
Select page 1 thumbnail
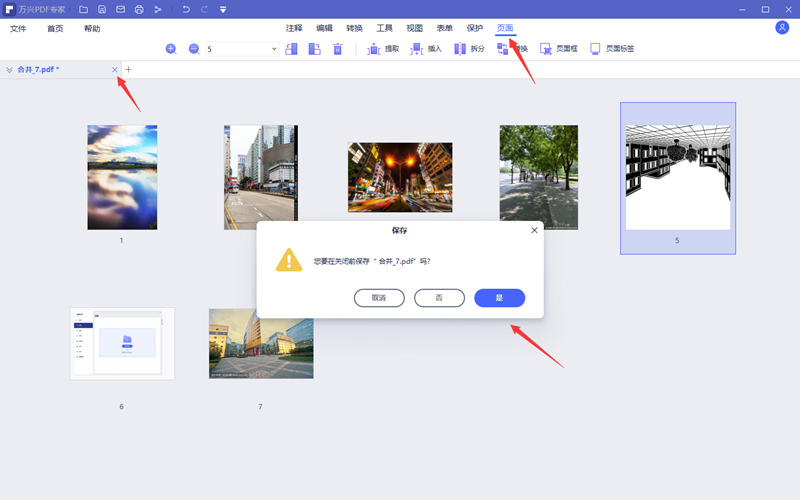coord(122,177)
